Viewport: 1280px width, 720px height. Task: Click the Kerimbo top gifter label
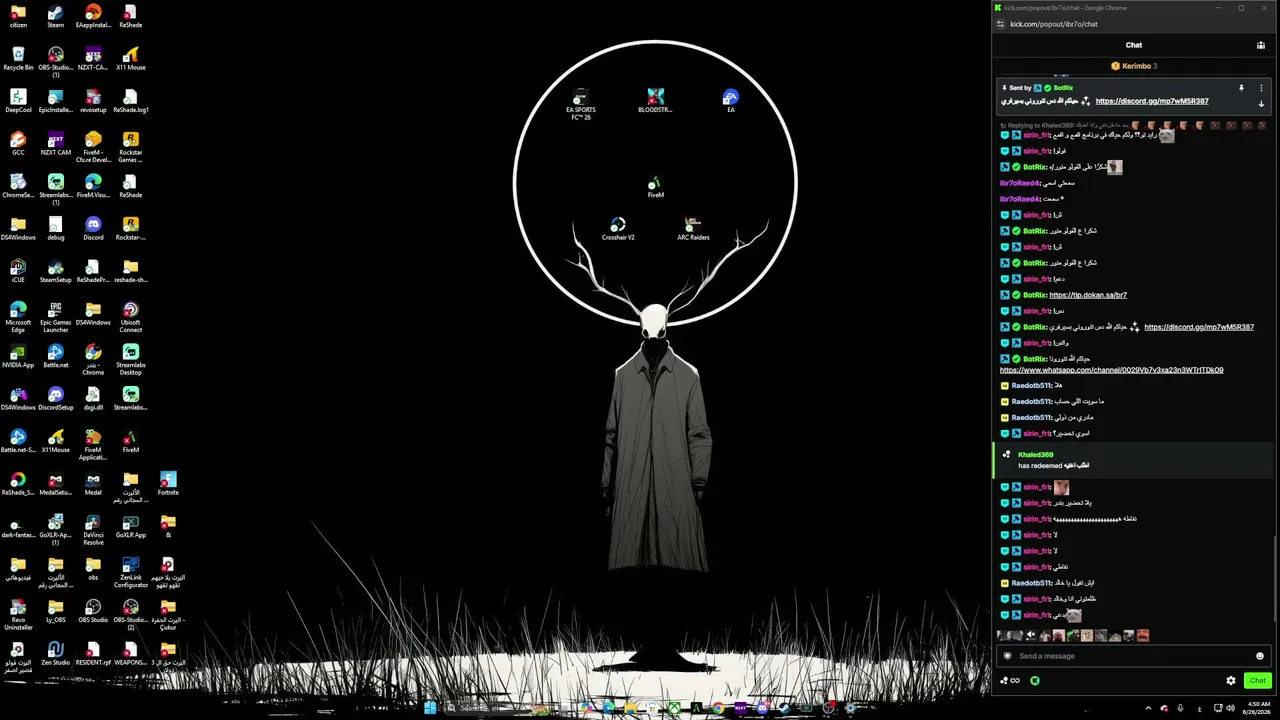tap(1134, 66)
